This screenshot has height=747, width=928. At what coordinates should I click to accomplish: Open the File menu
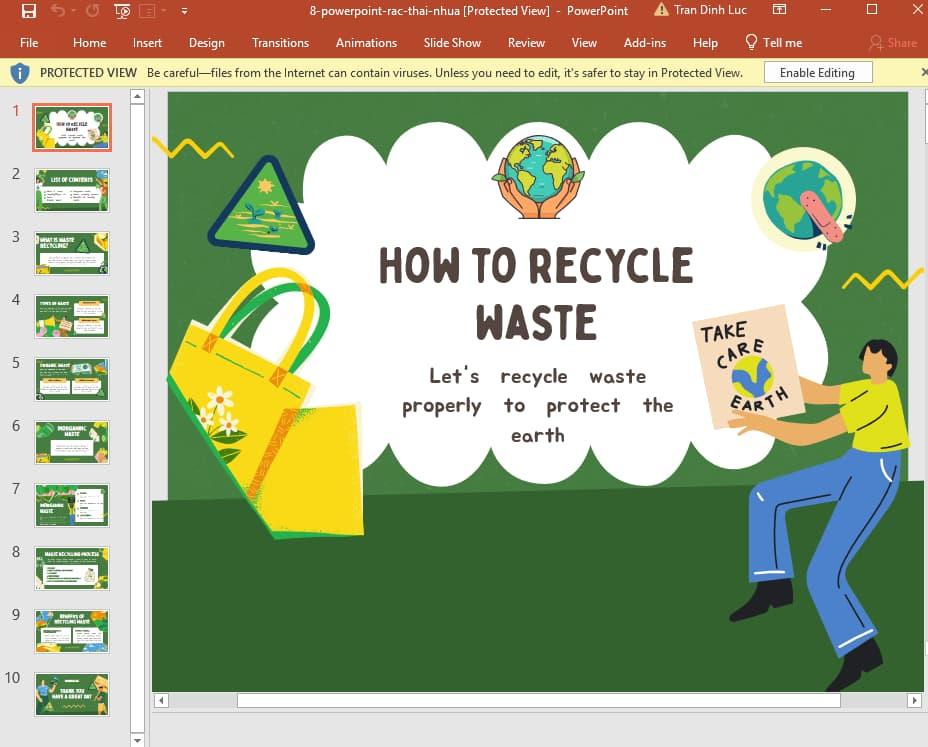pos(28,42)
